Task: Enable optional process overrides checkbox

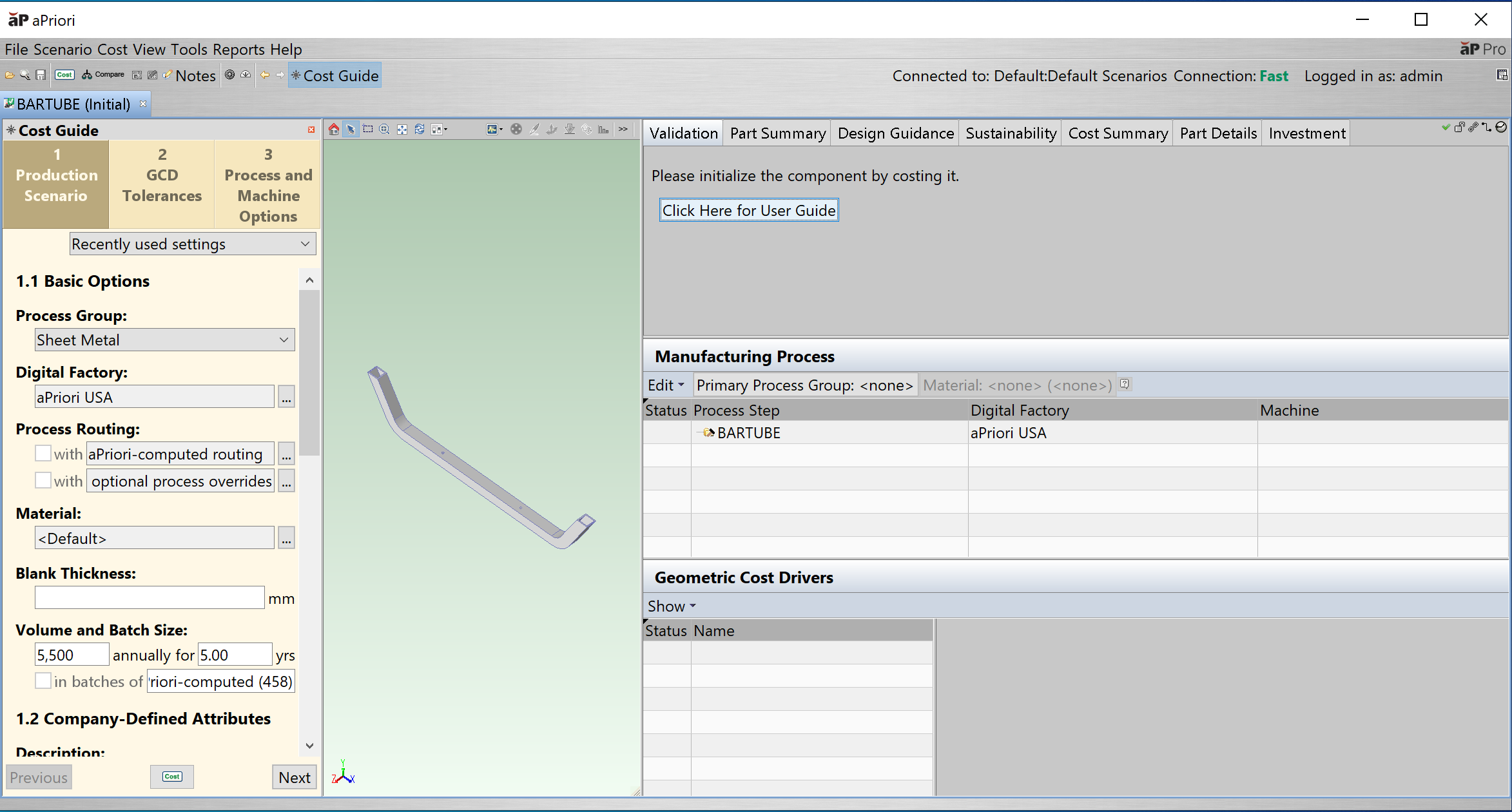Action: point(43,481)
